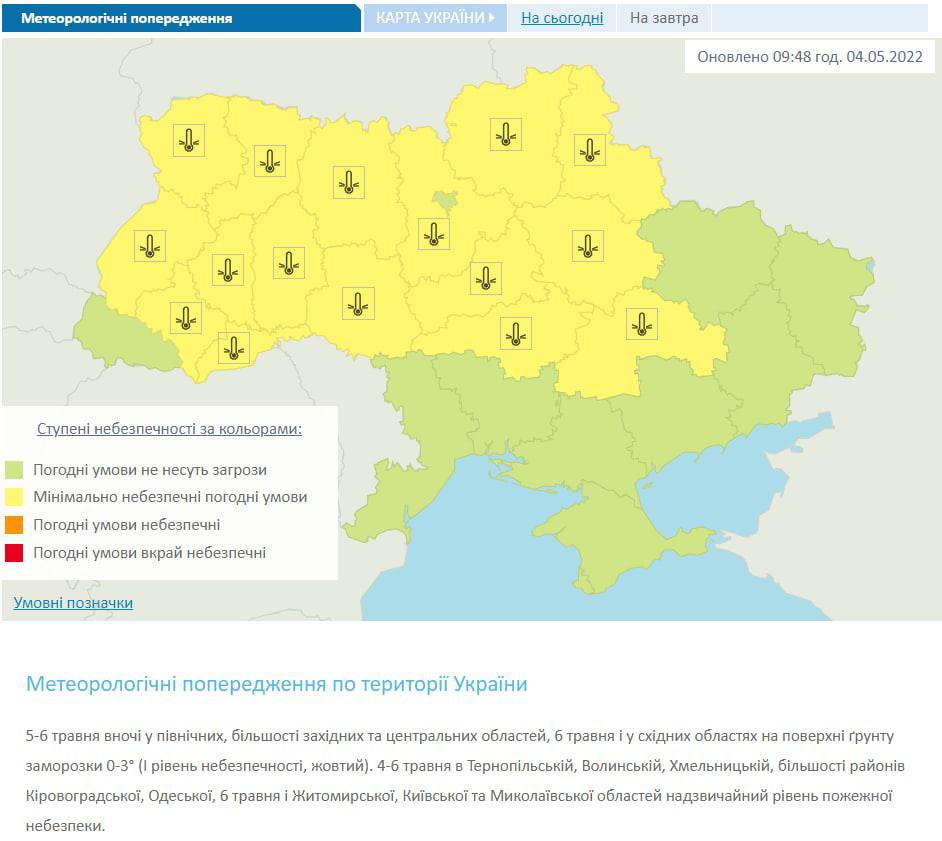The height and width of the screenshot is (841, 942).
Task: Switch to the На сьогодні tab
Action: (x=562, y=18)
